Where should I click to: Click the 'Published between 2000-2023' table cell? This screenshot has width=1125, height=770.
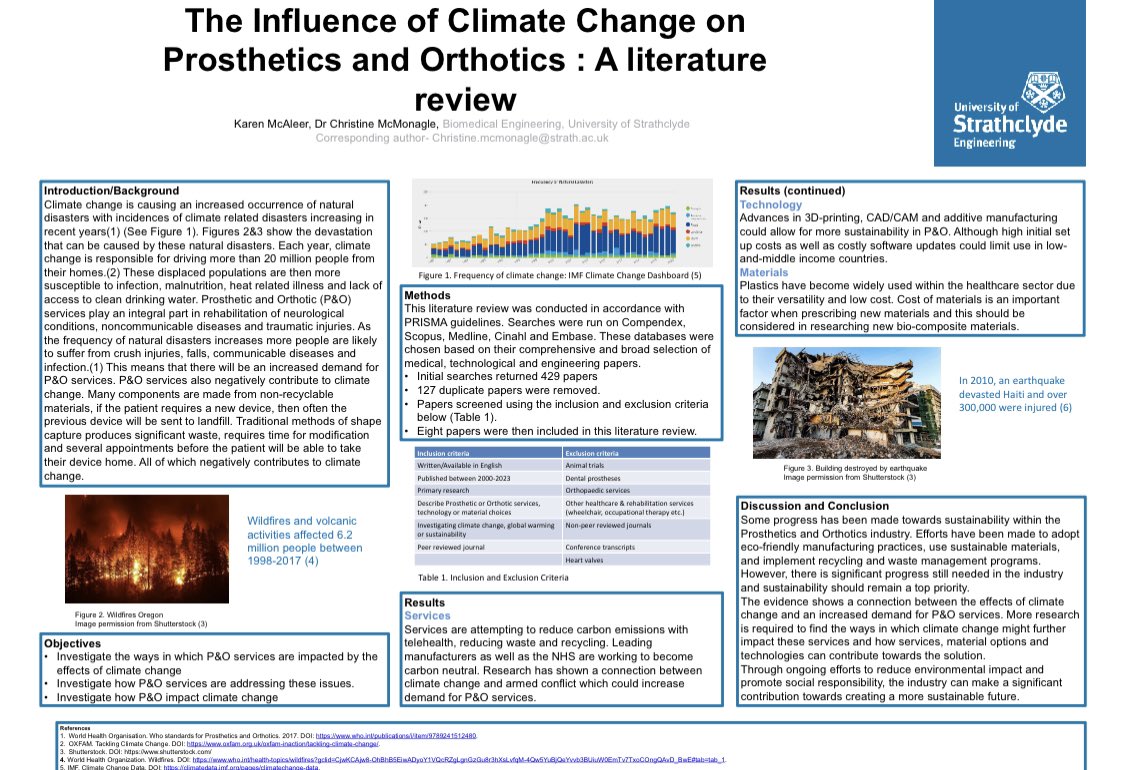[488, 478]
